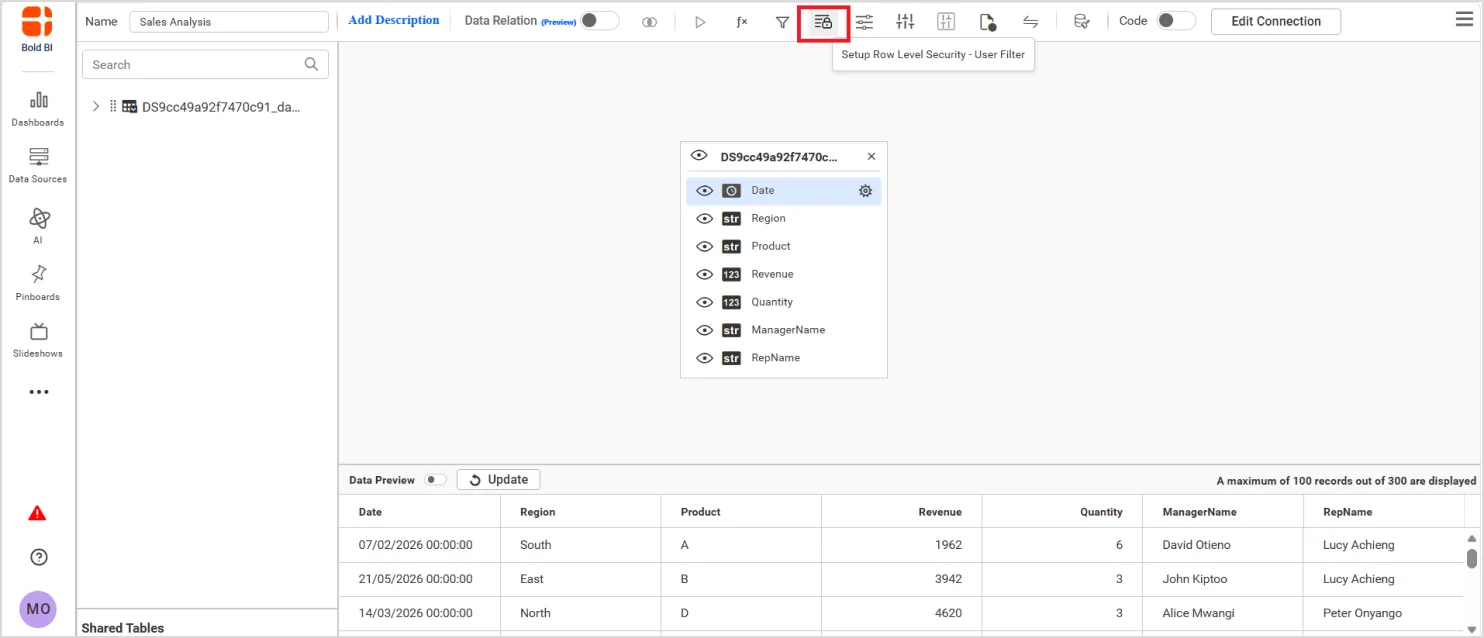
Task: Click the Date column header
Action: coord(420,512)
